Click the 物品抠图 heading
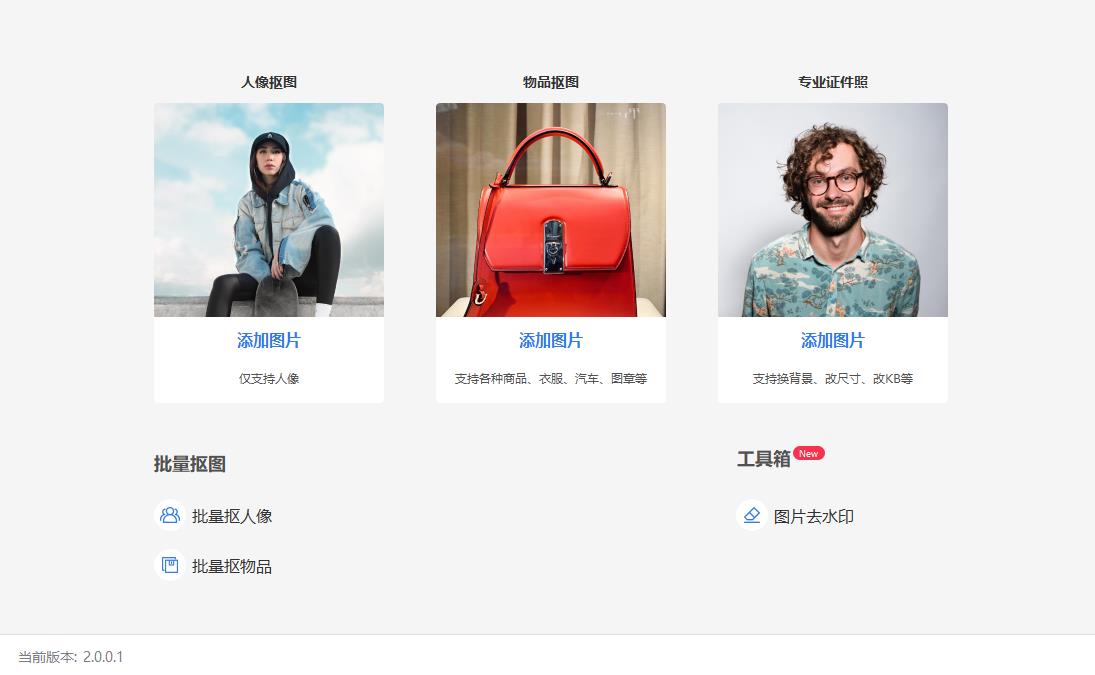This screenshot has width=1095, height=675. pyautogui.click(x=551, y=82)
